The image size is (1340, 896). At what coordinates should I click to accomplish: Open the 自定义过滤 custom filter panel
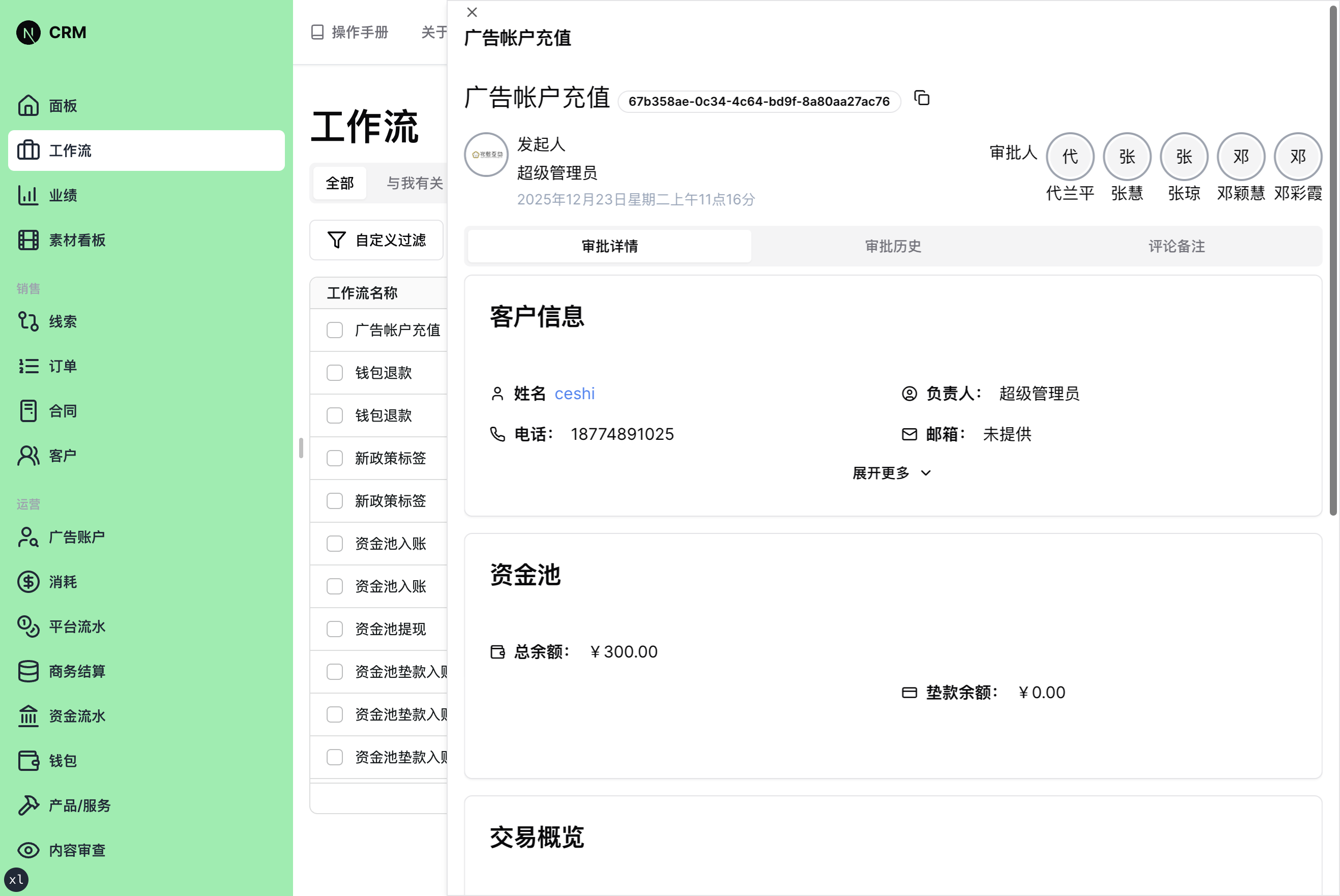[377, 240]
